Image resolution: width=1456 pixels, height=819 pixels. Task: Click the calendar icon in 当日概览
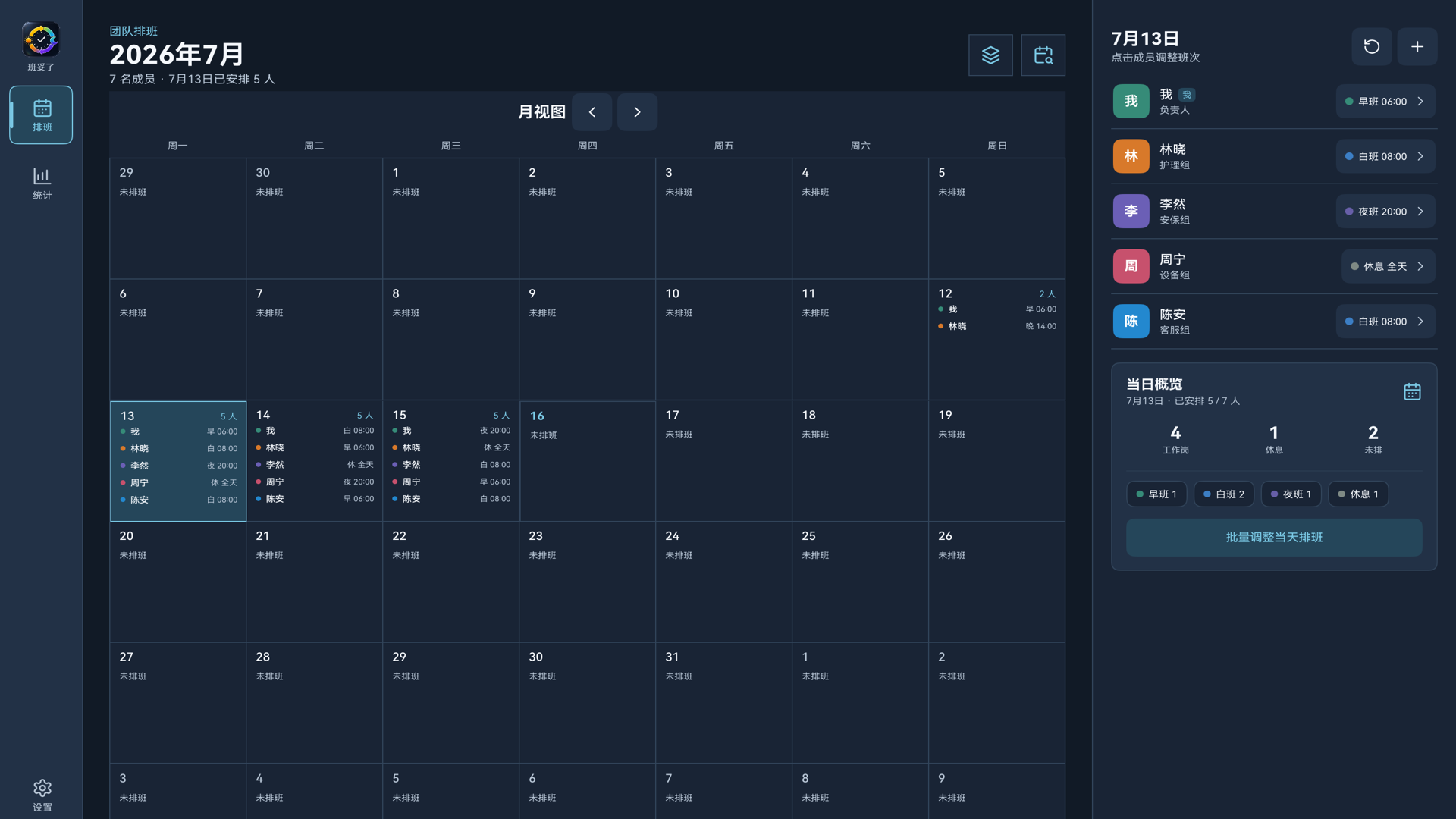[x=1411, y=391]
